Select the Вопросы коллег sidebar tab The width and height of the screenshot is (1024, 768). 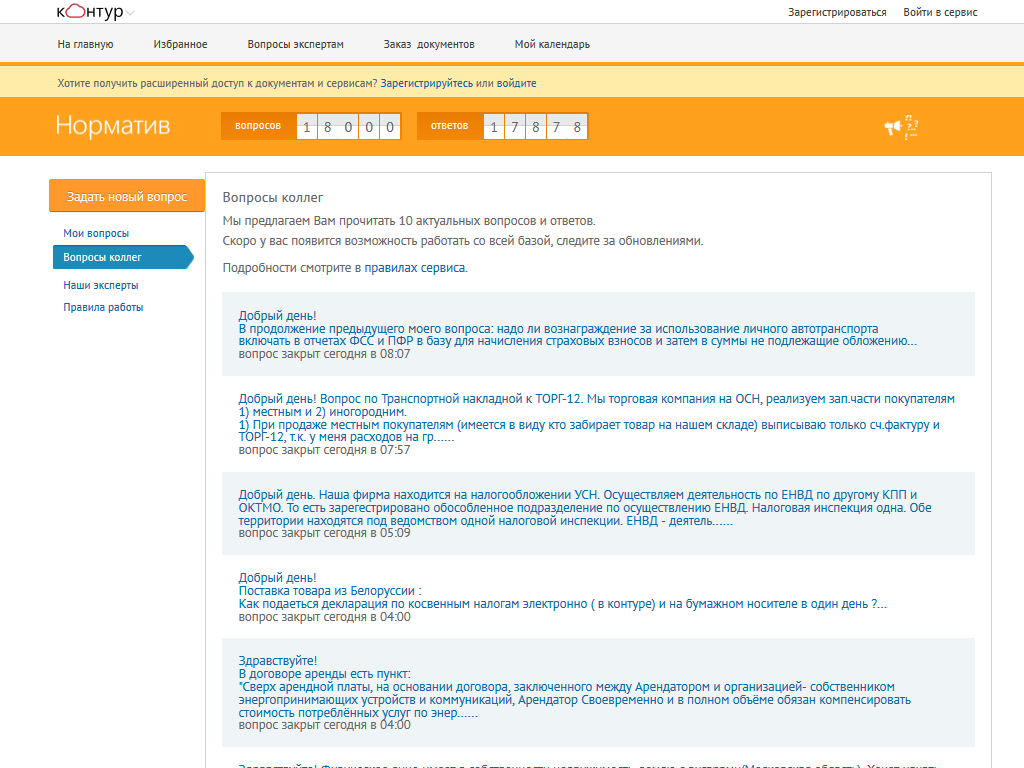[123, 257]
